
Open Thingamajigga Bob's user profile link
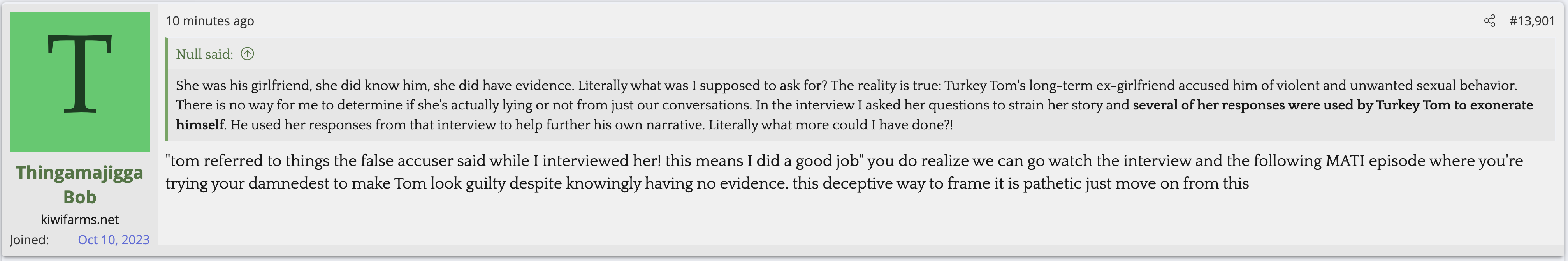click(x=80, y=184)
